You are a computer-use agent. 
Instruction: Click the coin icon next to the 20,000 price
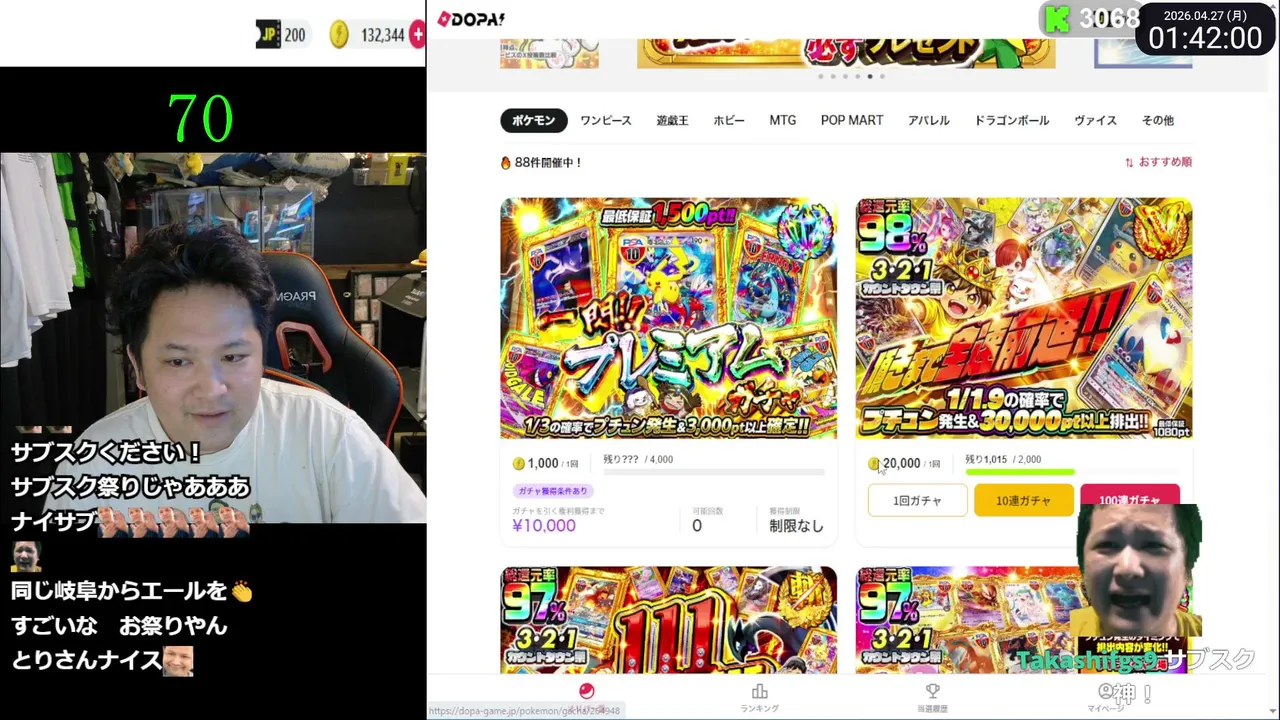(874, 463)
